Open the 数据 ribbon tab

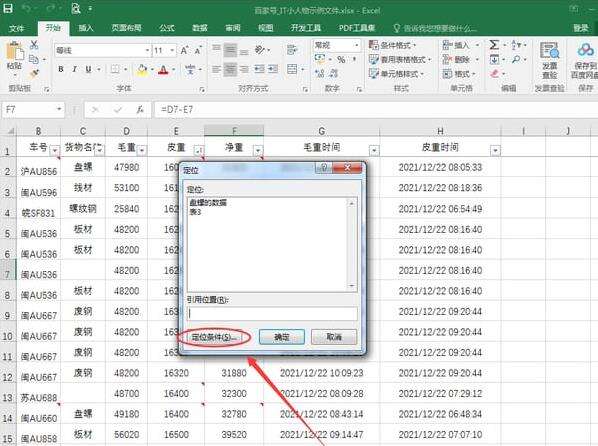(200, 28)
